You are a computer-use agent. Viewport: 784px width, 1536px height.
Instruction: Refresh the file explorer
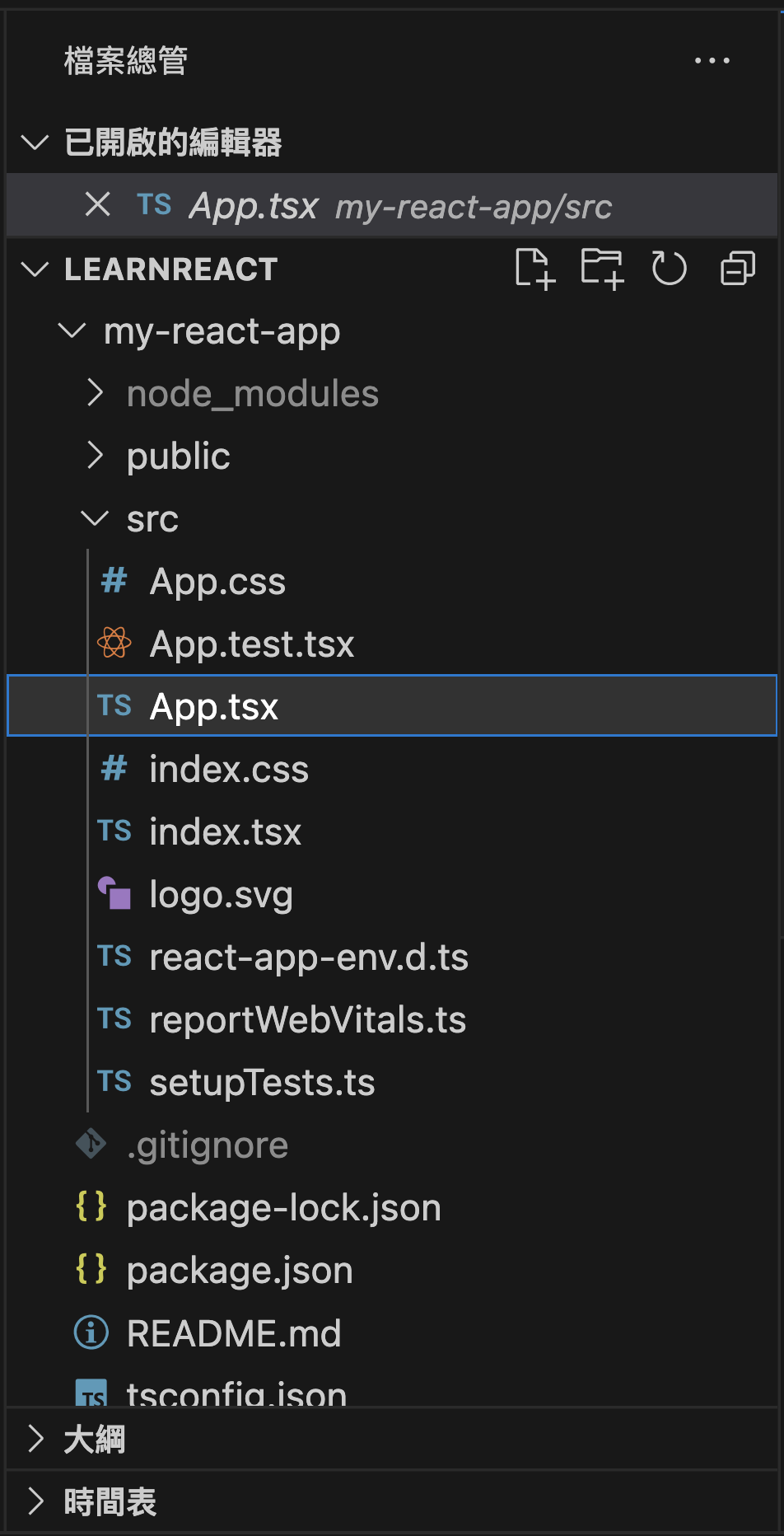point(669,269)
